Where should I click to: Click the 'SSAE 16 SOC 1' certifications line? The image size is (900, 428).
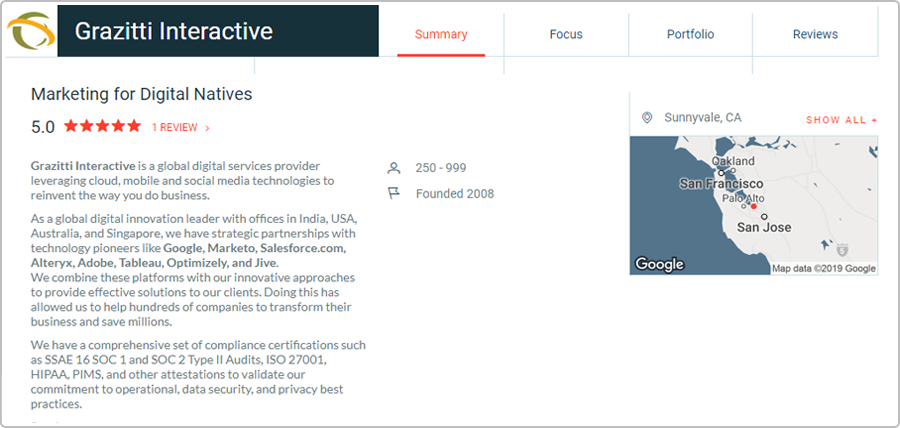click(x=179, y=360)
